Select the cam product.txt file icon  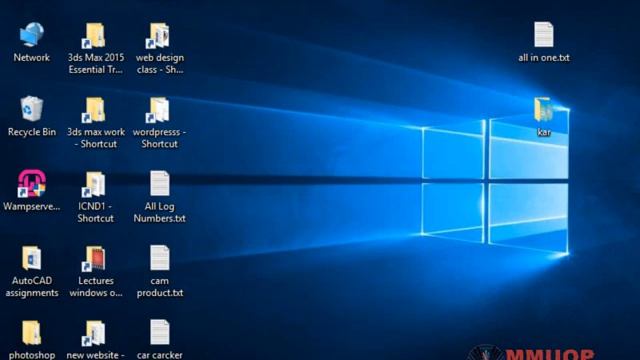(x=160, y=258)
